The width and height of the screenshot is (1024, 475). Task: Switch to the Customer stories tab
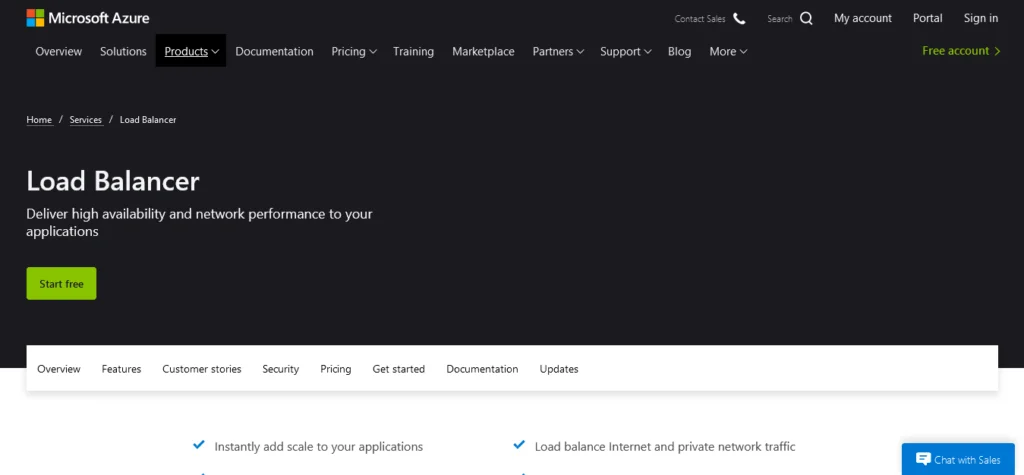click(x=202, y=369)
